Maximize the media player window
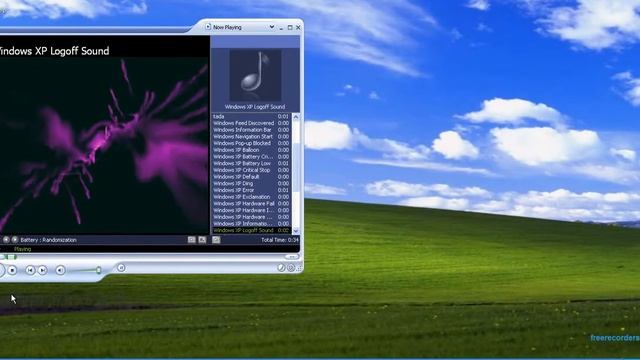 tap(290, 27)
